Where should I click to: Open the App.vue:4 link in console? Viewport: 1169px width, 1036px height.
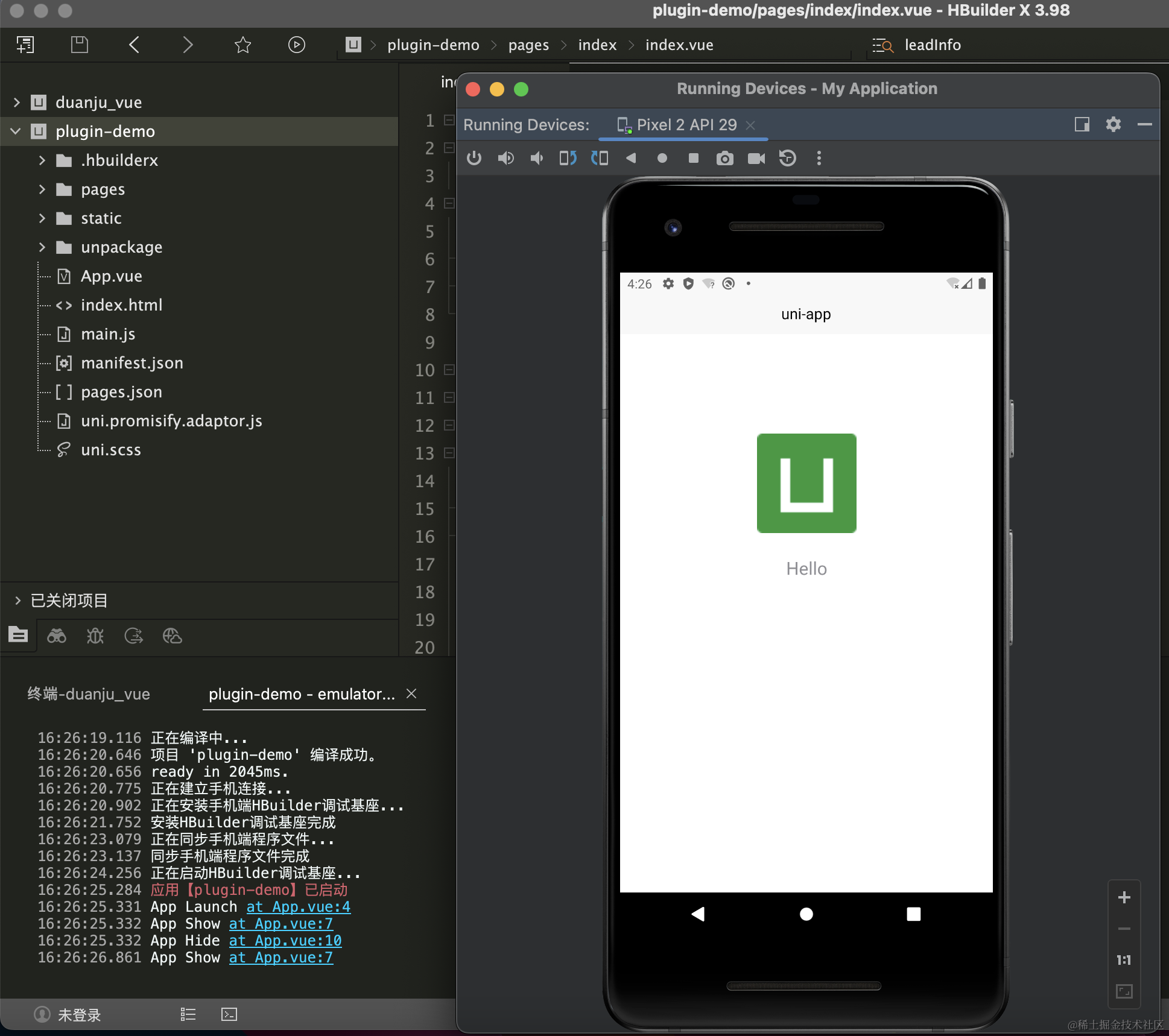point(298,907)
